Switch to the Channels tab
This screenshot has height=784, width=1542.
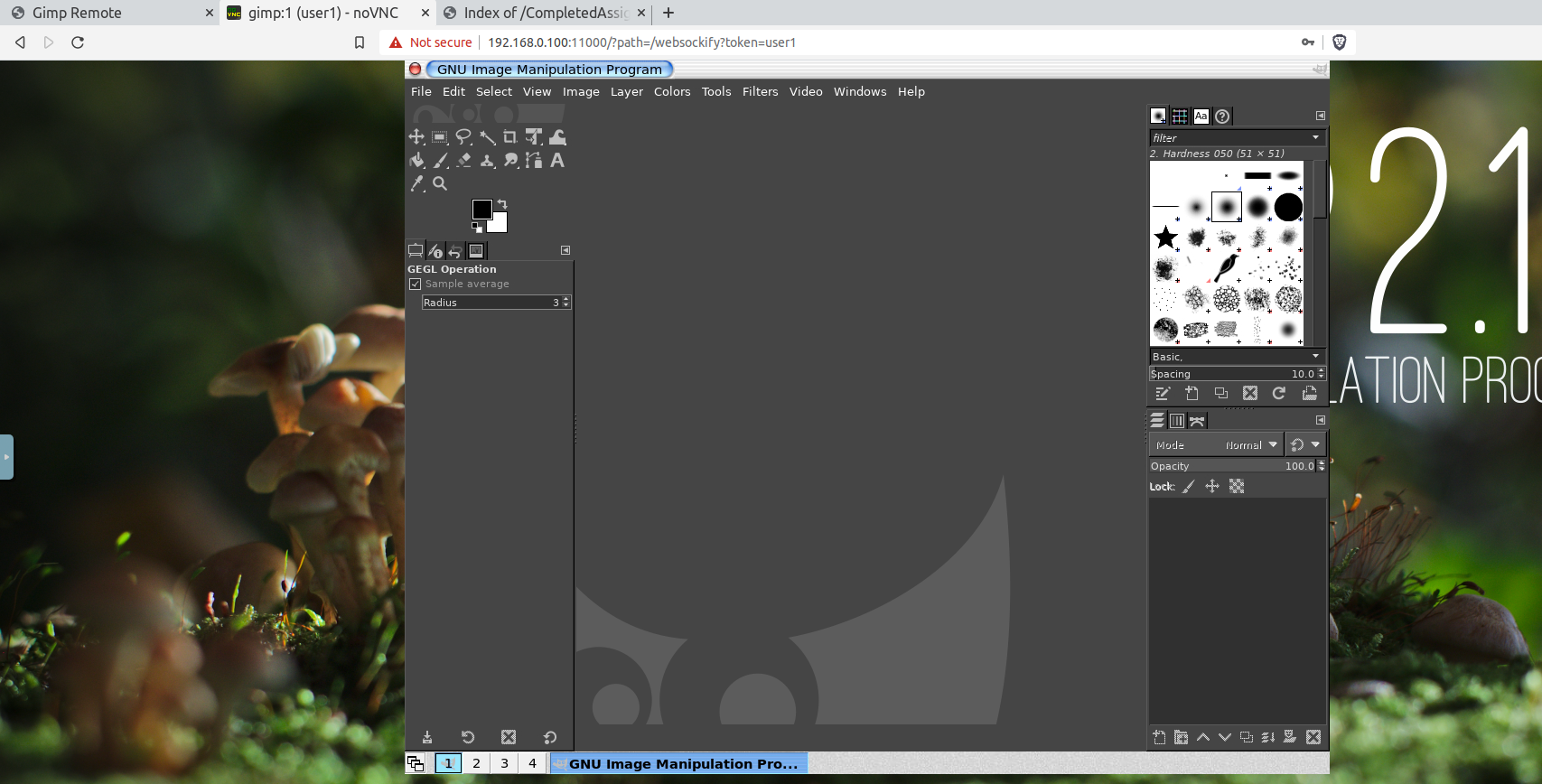point(1177,420)
